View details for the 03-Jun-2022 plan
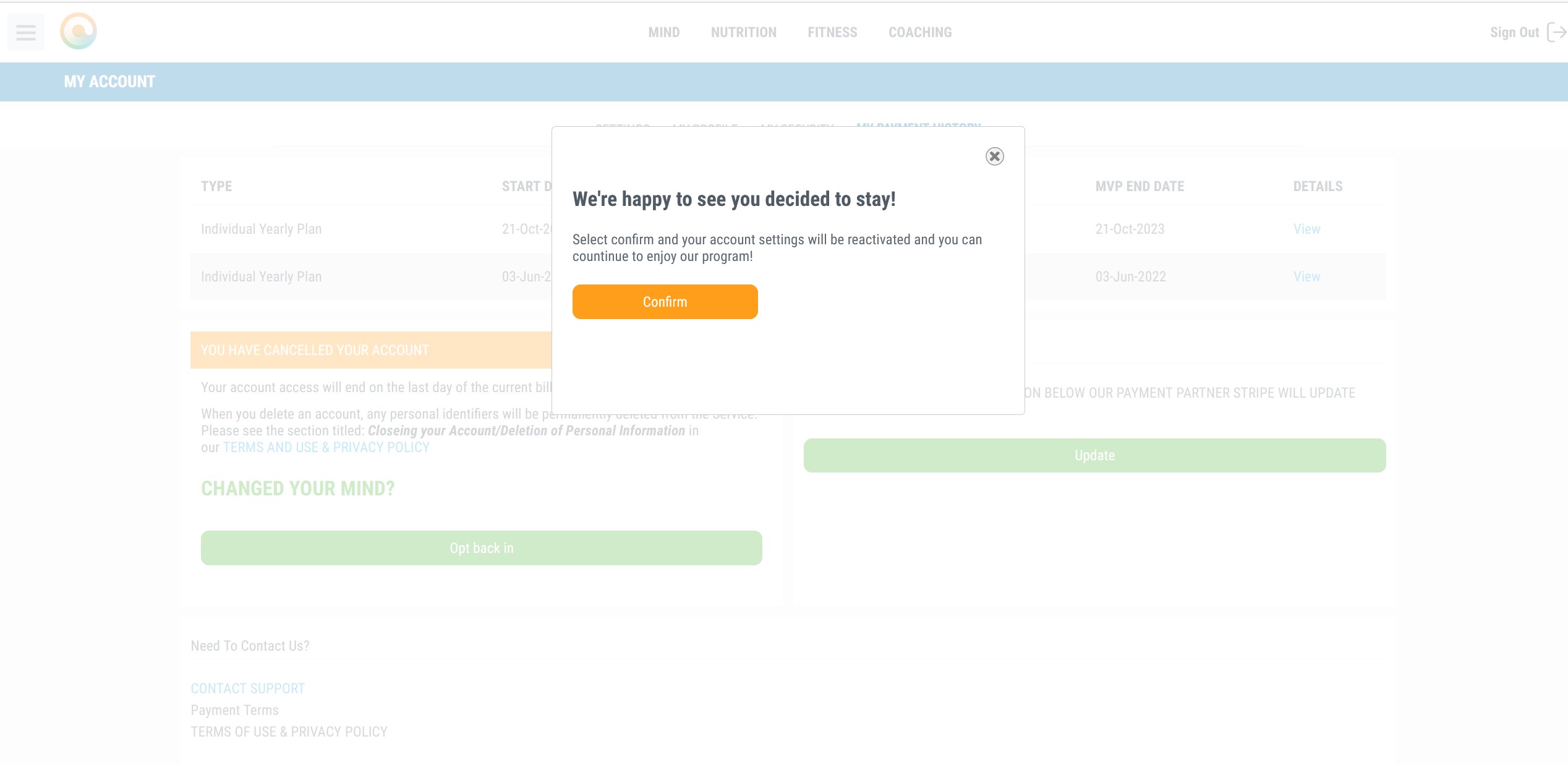 pos(1306,276)
